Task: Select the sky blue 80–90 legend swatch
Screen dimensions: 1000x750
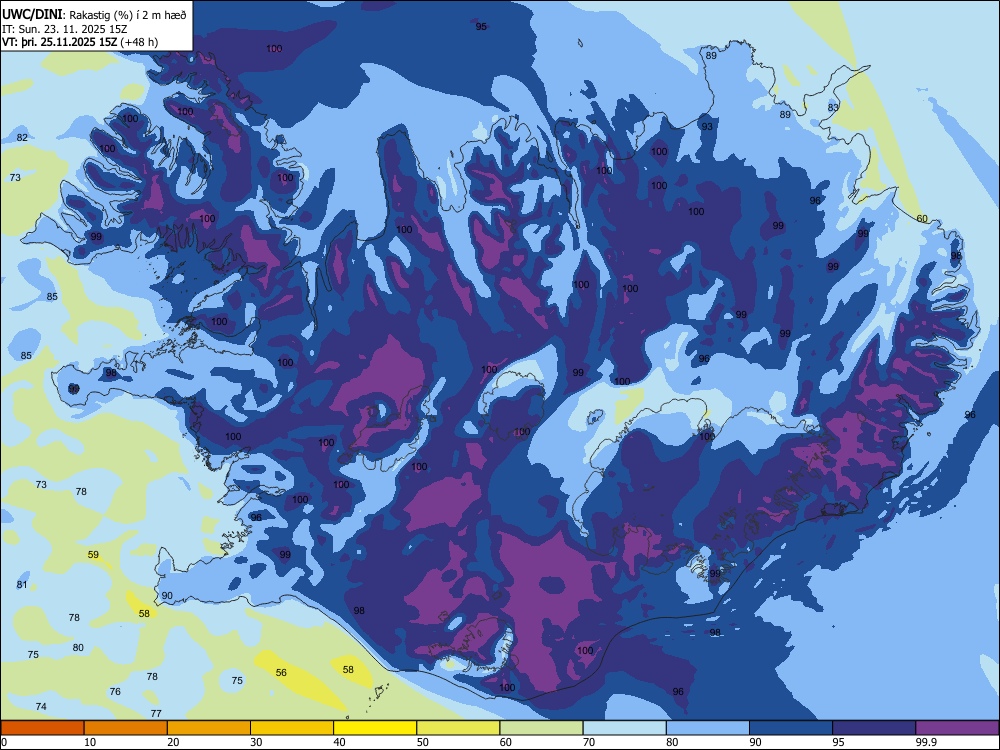Action: pyautogui.click(x=708, y=728)
